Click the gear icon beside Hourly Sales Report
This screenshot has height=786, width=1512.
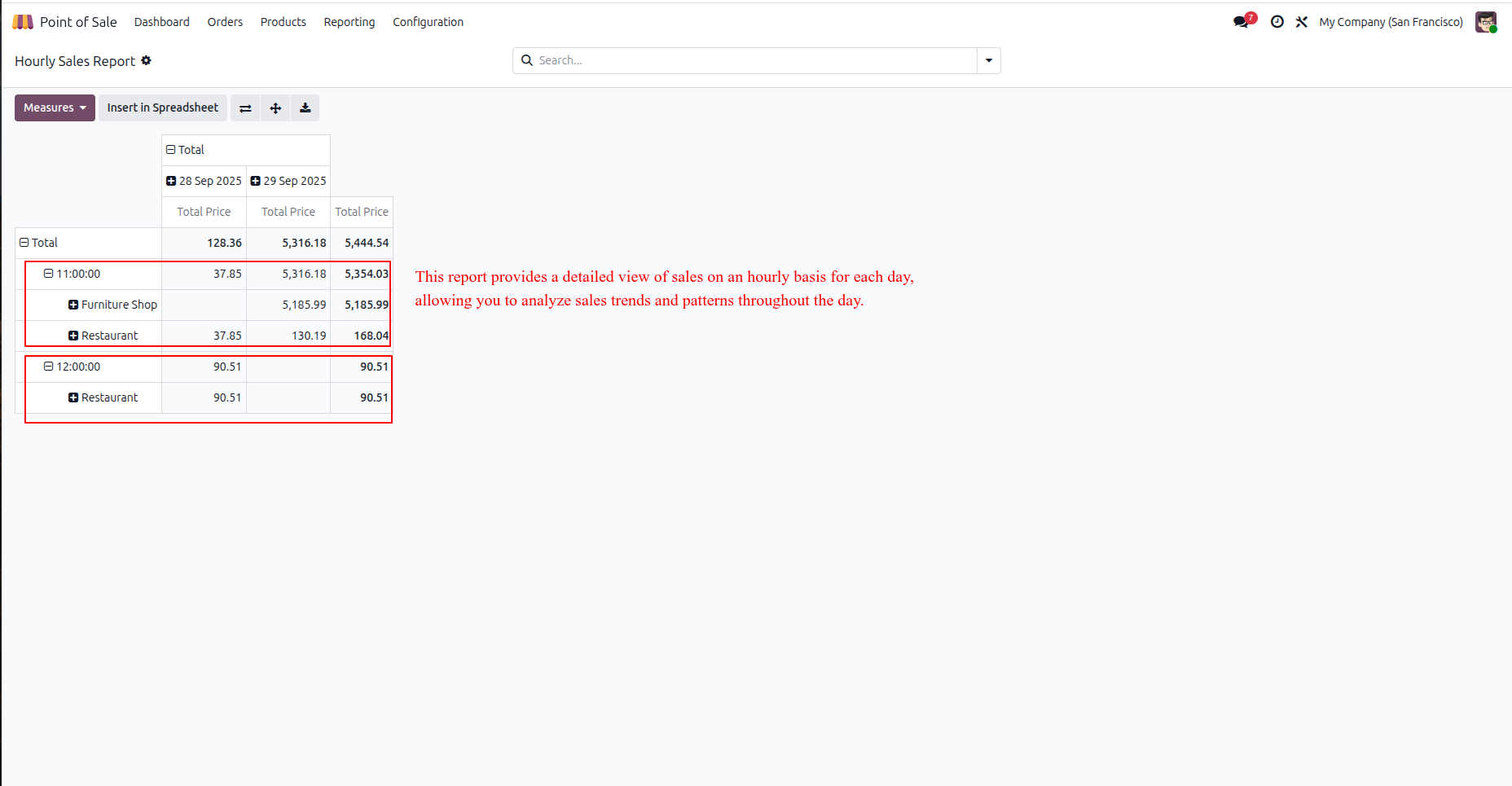click(146, 60)
